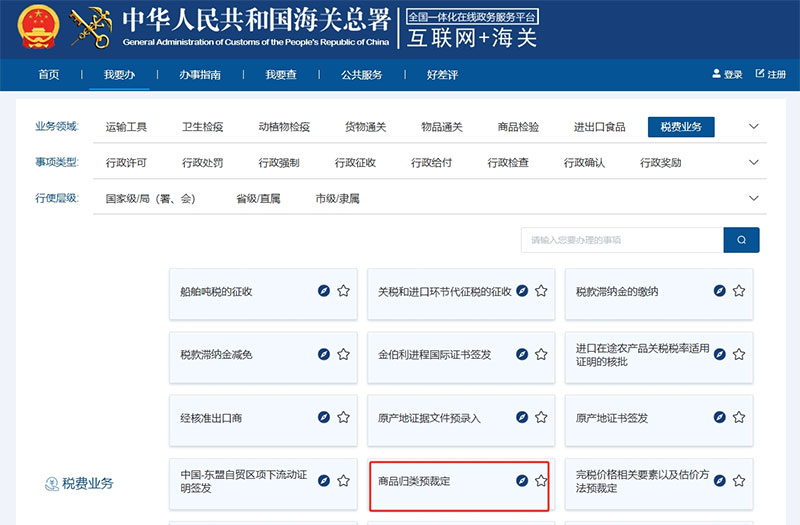
Task: Expand the 业务领域 filter row chevron
Action: coord(754,127)
